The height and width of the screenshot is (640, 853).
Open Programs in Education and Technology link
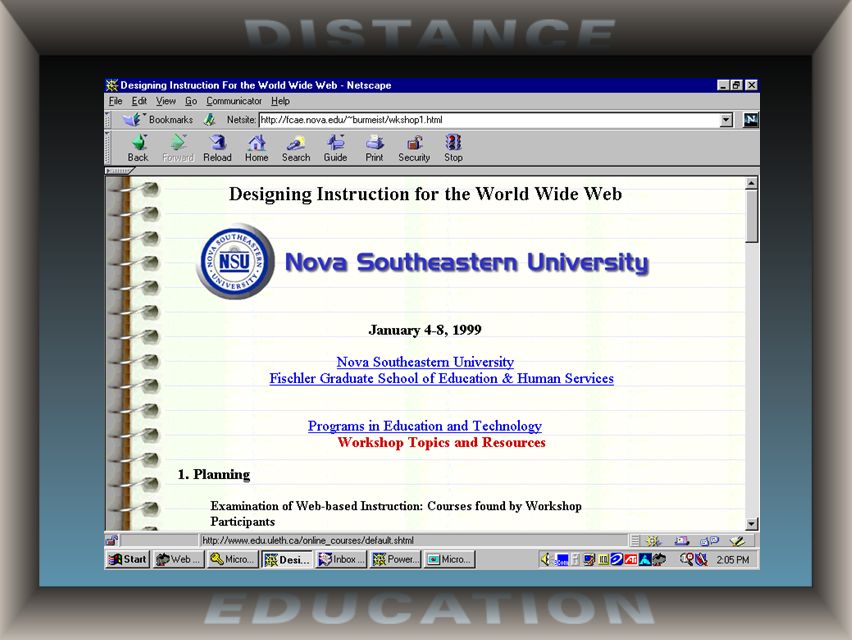(424, 426)
